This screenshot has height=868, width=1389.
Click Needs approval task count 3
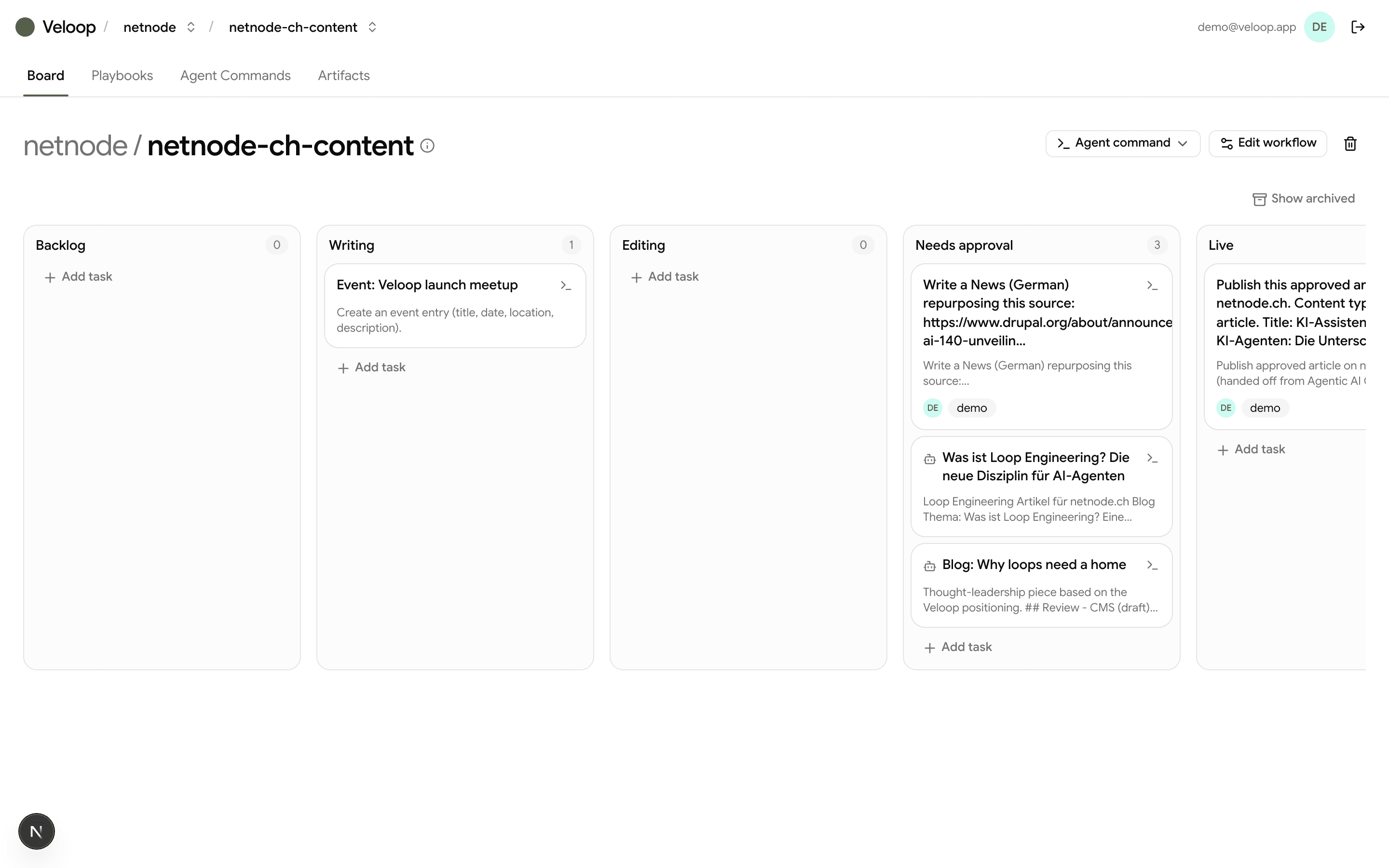click(x=1157, y=245)
